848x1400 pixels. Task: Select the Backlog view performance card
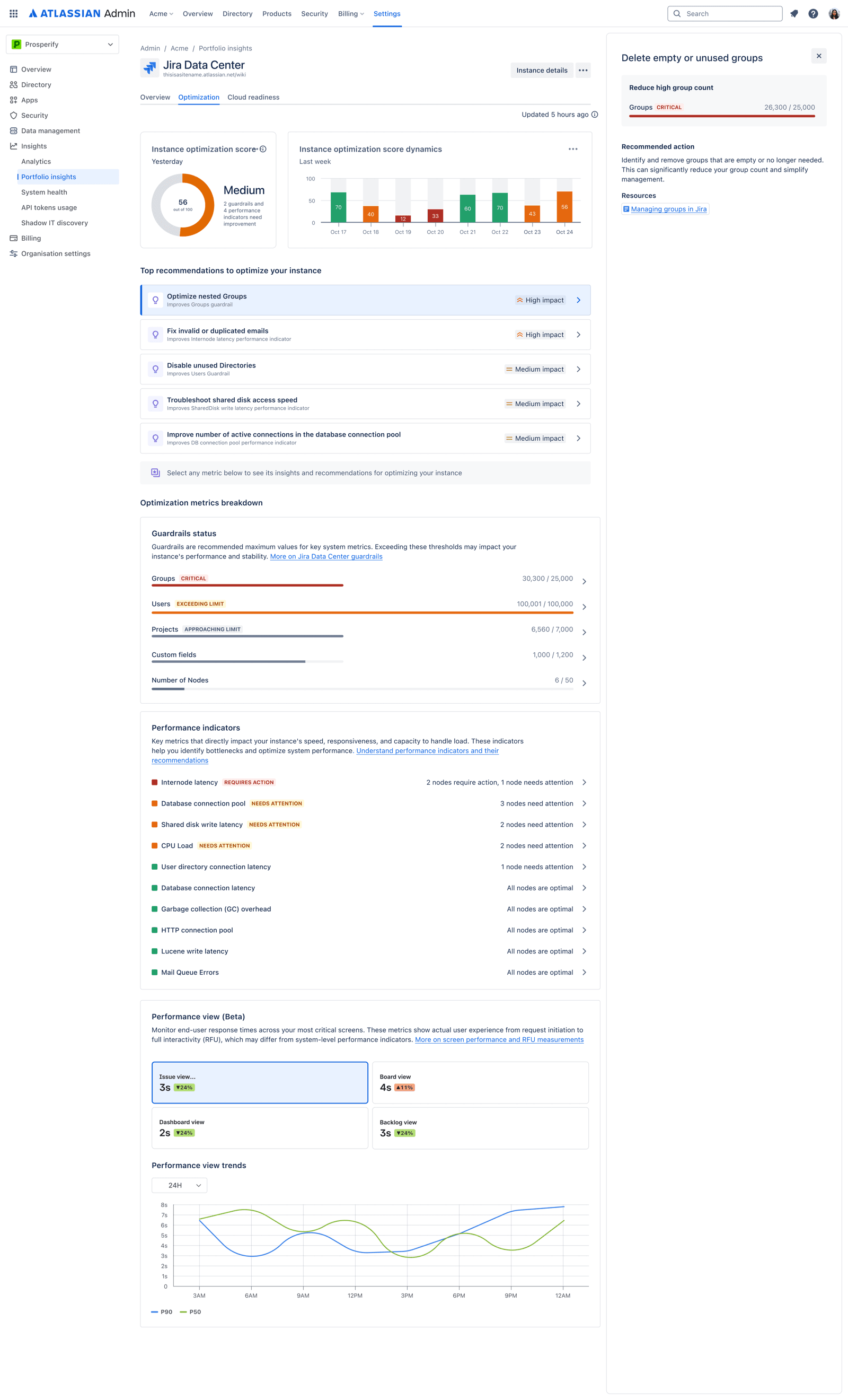(x=481, y=1128)
